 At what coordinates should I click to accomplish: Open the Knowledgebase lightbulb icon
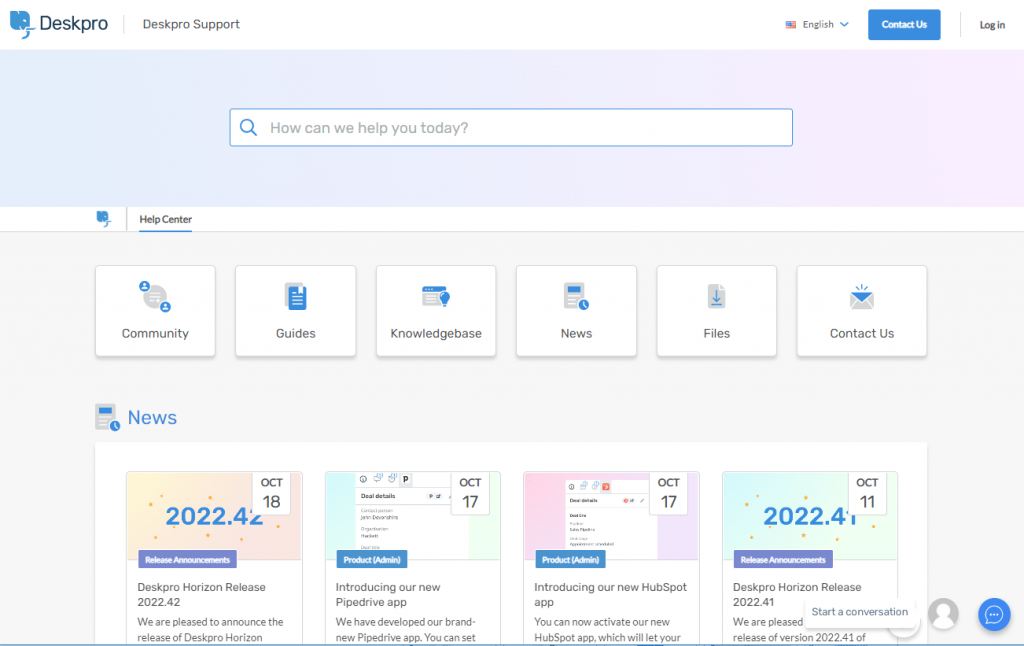click(436, 297)
